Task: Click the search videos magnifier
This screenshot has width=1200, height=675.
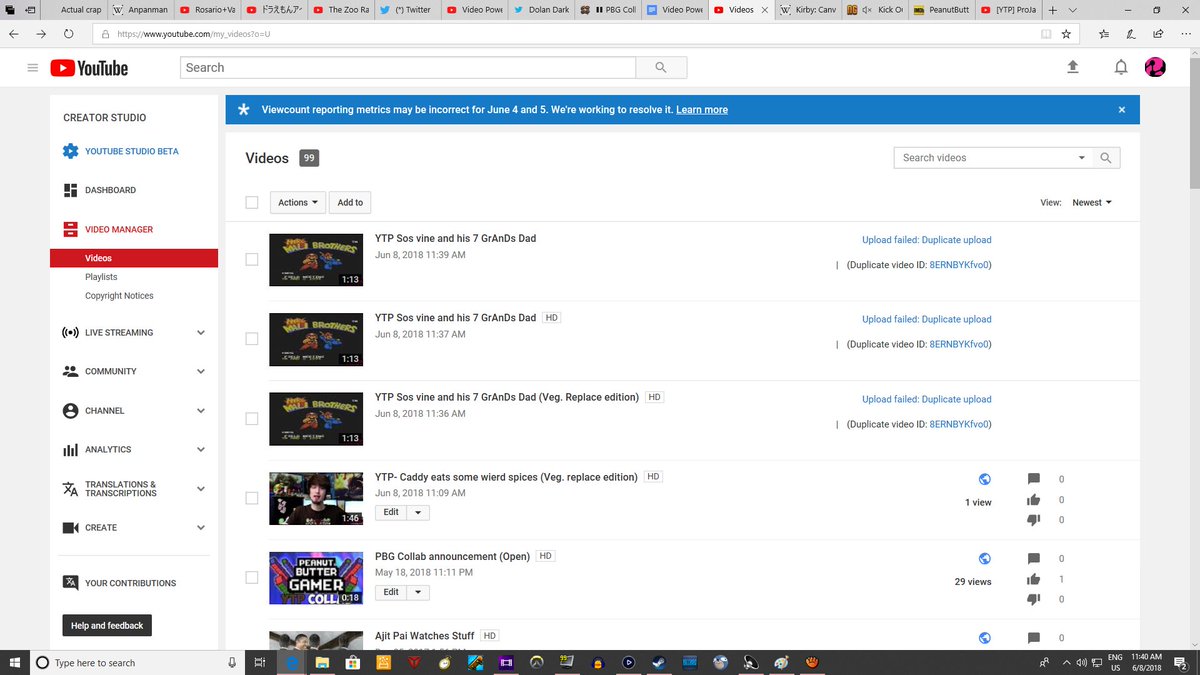Action: pos(1106,158)
